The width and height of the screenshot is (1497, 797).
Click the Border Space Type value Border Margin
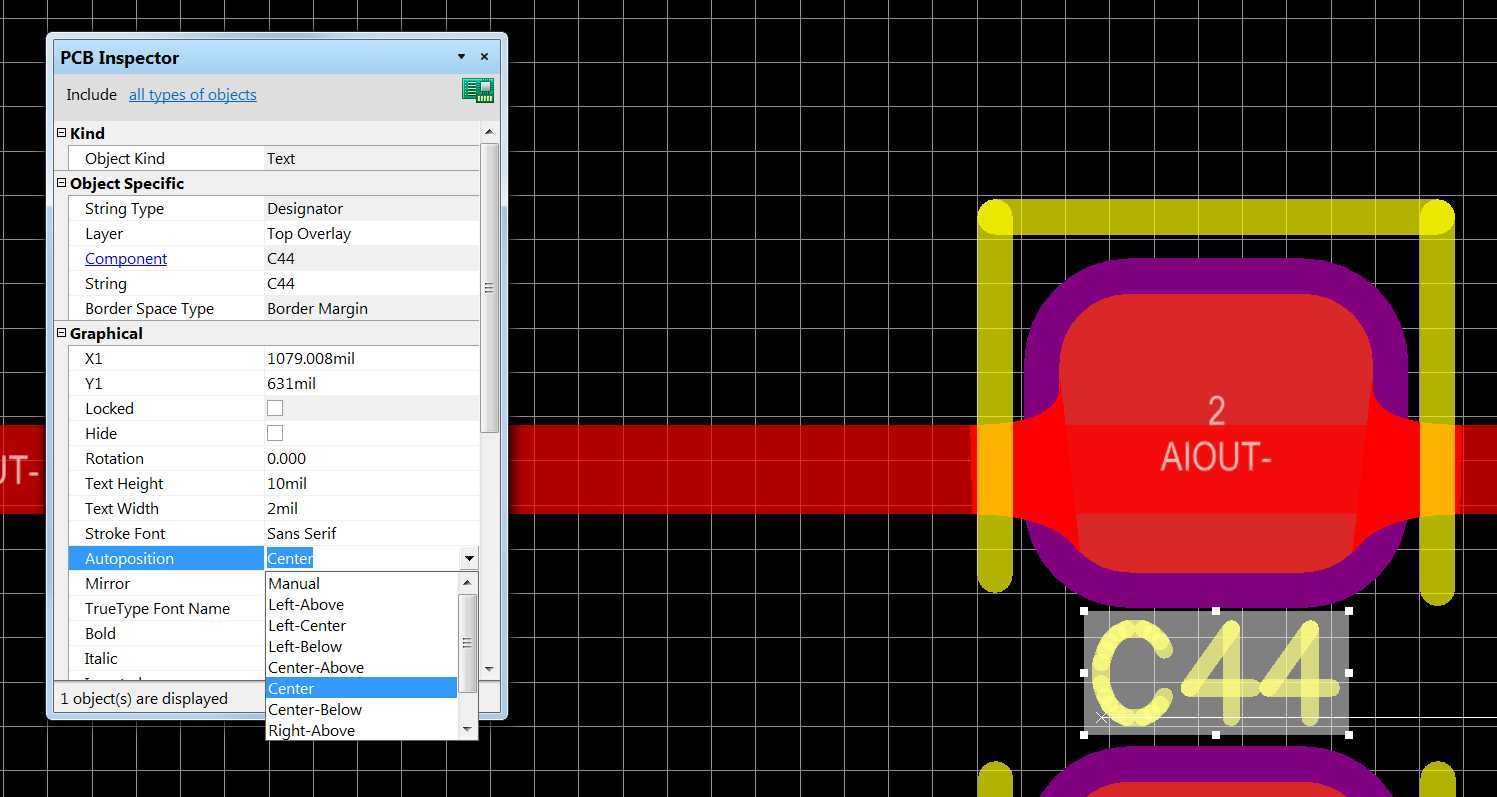pos(317,308)
